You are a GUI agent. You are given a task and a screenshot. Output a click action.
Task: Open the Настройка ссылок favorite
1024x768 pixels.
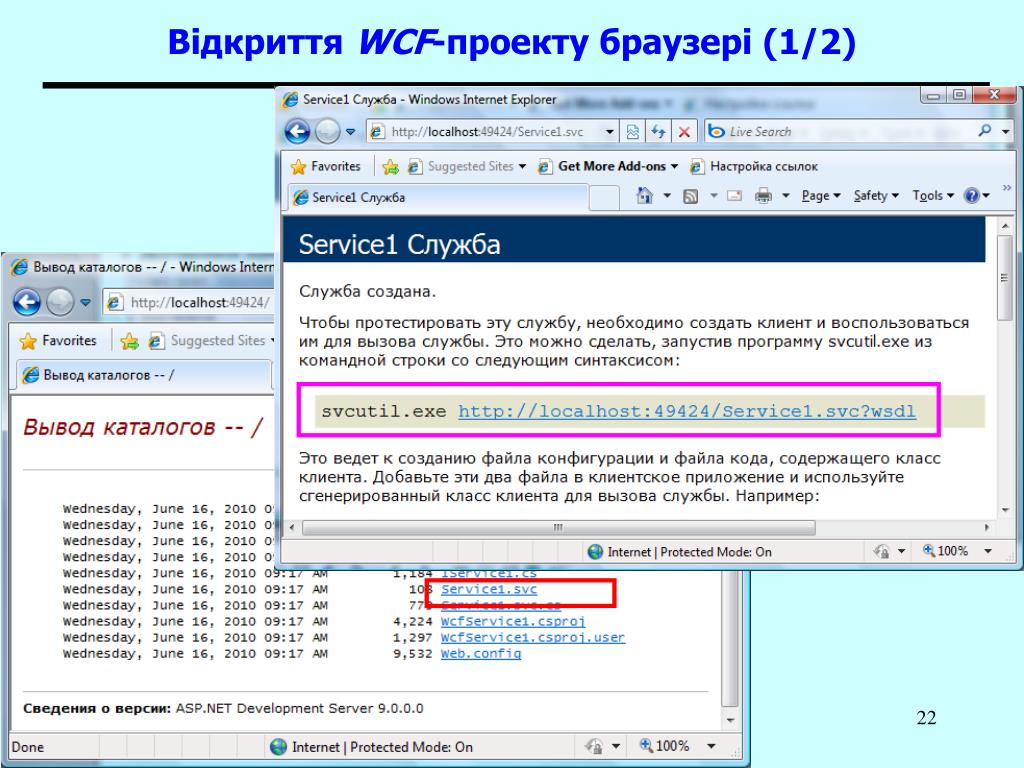pos(754,166)
